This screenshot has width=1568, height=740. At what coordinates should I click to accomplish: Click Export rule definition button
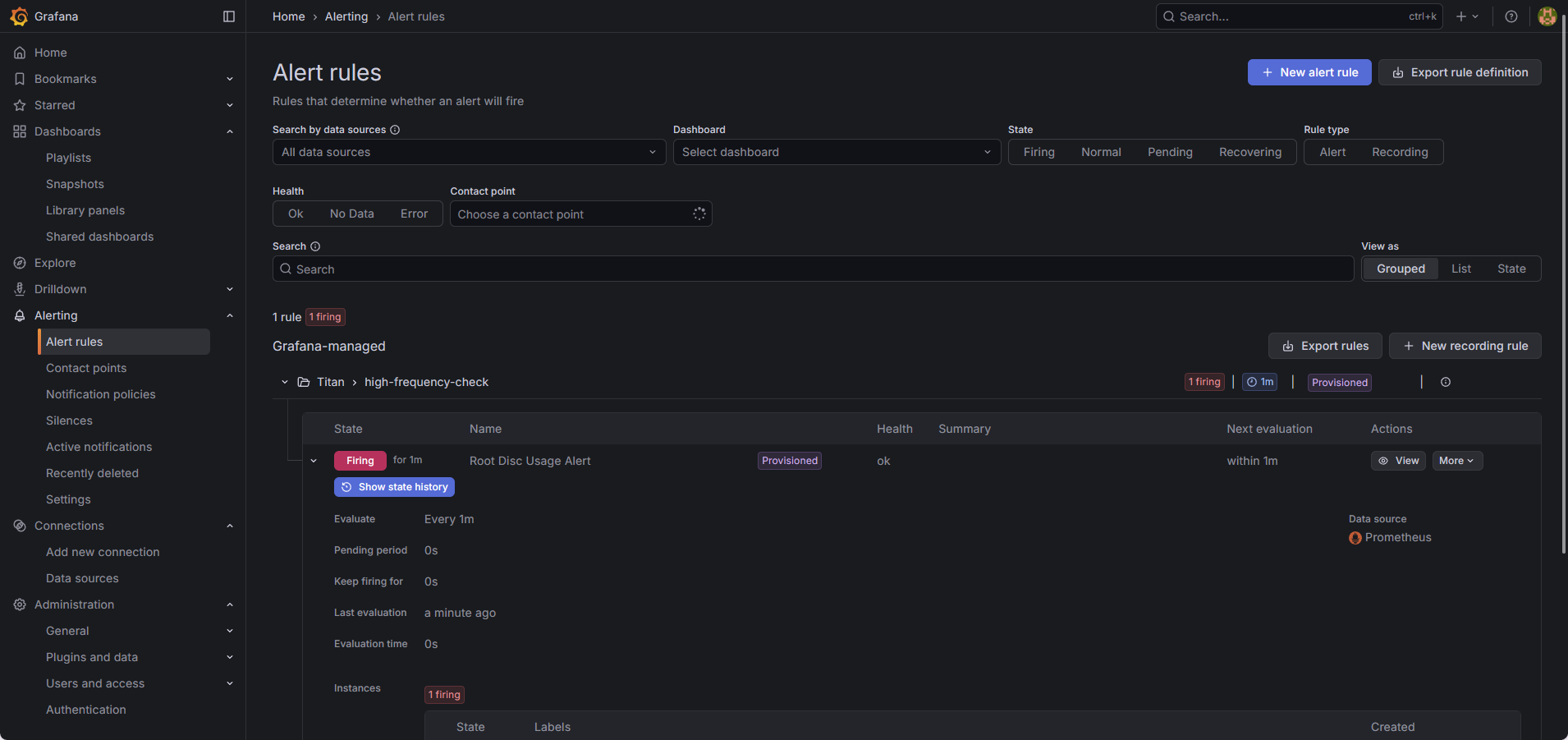point(1460,72)
